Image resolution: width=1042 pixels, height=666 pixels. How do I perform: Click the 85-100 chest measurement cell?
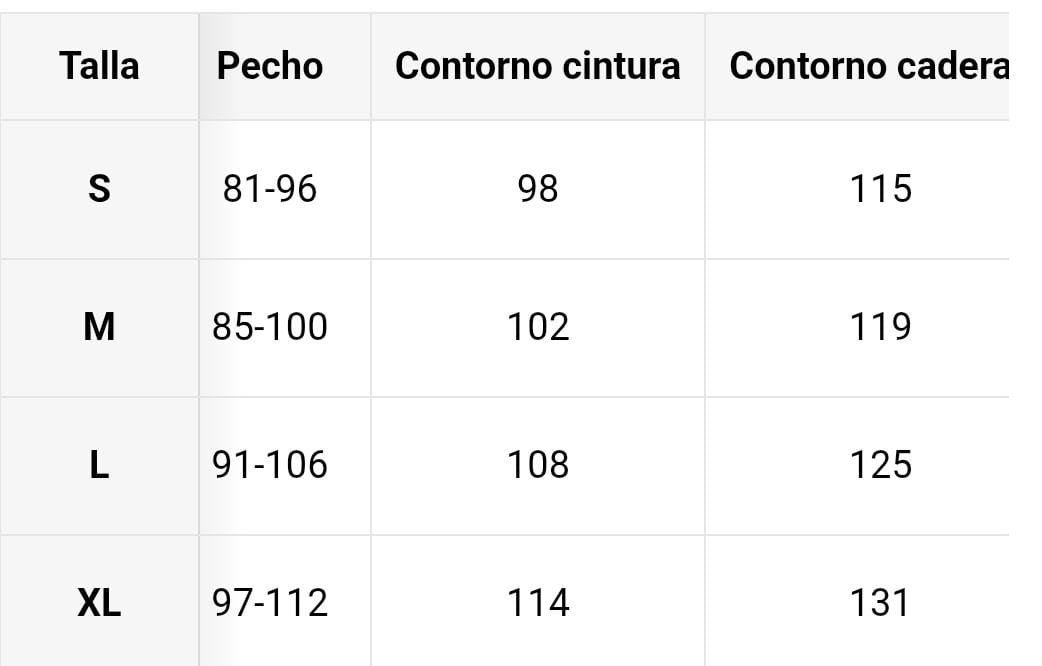[270, 327]
